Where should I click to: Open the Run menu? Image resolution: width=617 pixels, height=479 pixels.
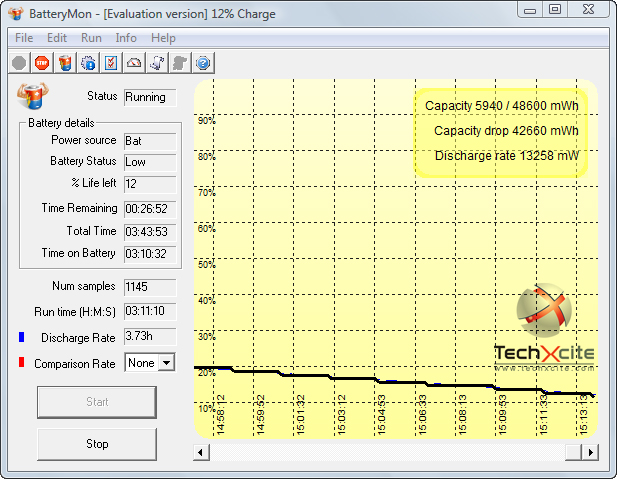(x=91, y=38)
